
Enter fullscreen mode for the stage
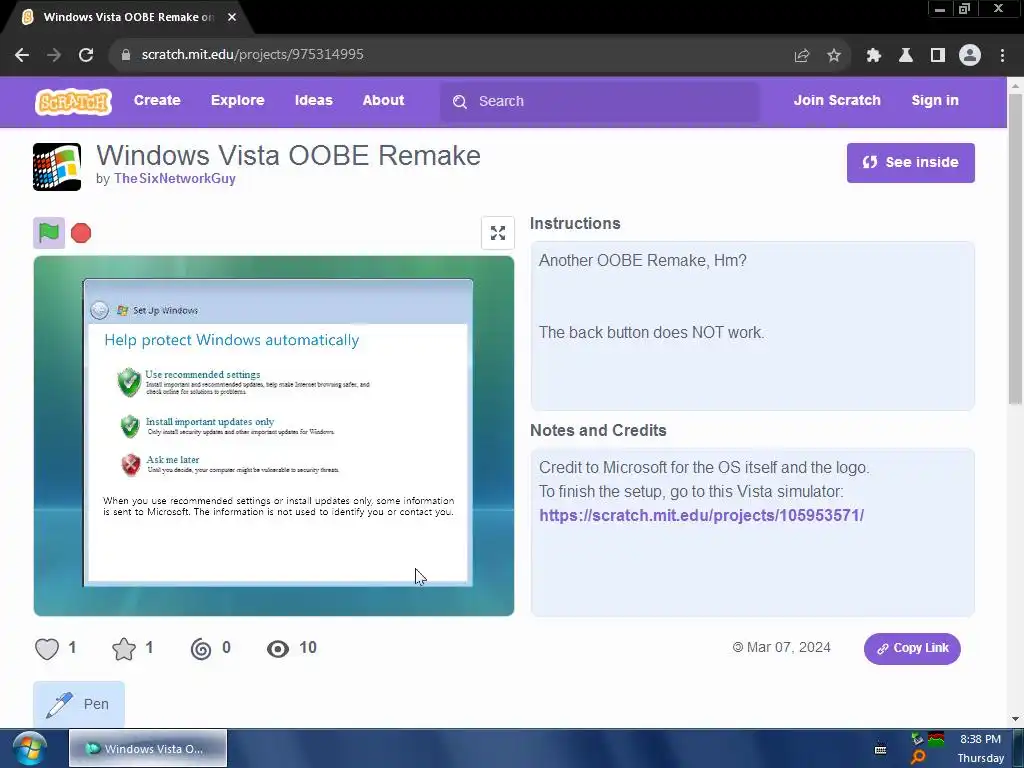click(x=498, y=232)
